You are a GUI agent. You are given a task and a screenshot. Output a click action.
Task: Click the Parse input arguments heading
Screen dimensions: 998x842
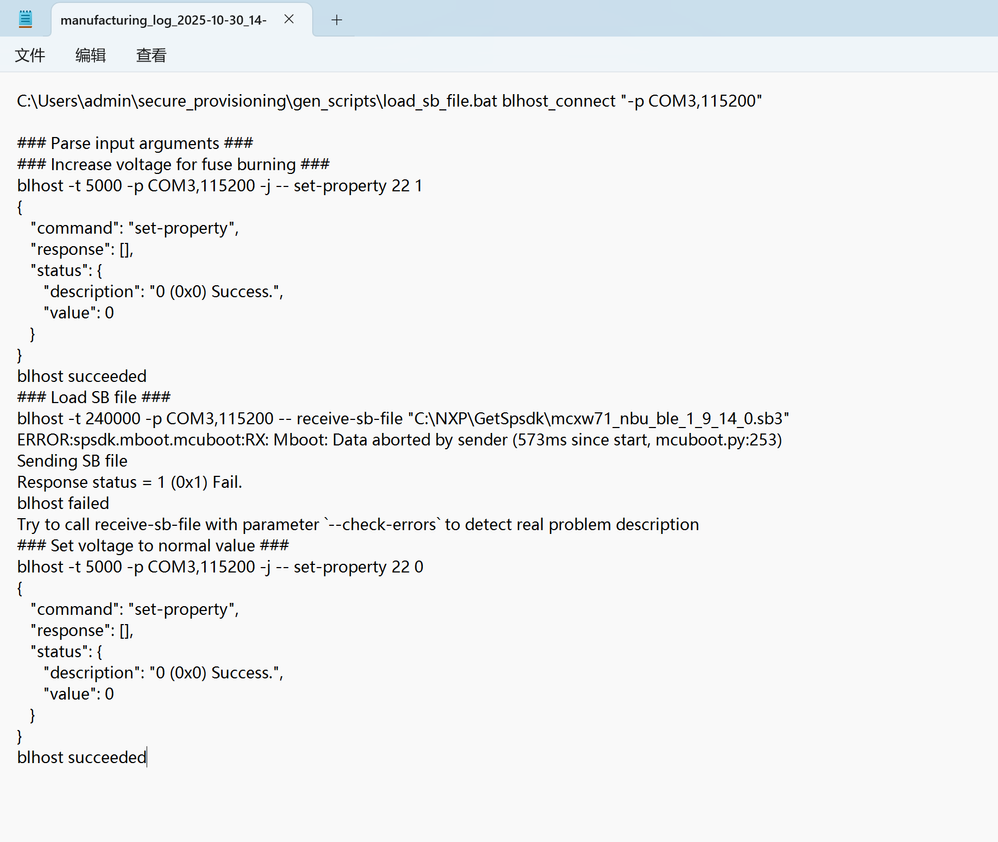(135, 143)
